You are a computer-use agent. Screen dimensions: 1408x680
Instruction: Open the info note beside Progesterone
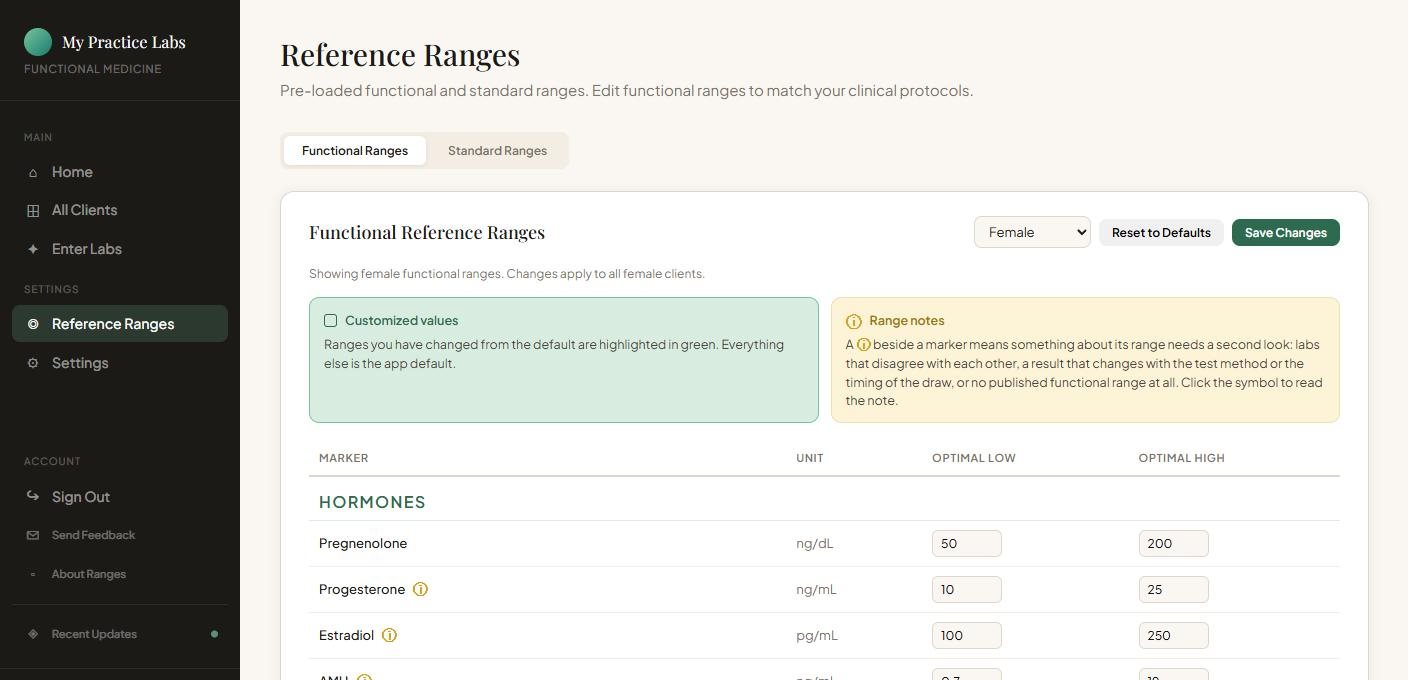420,589
